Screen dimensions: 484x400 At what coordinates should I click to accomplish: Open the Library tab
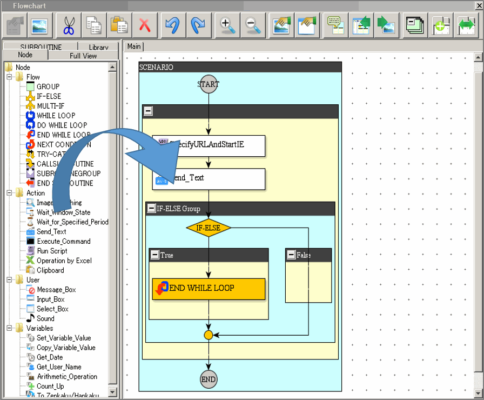98,47
